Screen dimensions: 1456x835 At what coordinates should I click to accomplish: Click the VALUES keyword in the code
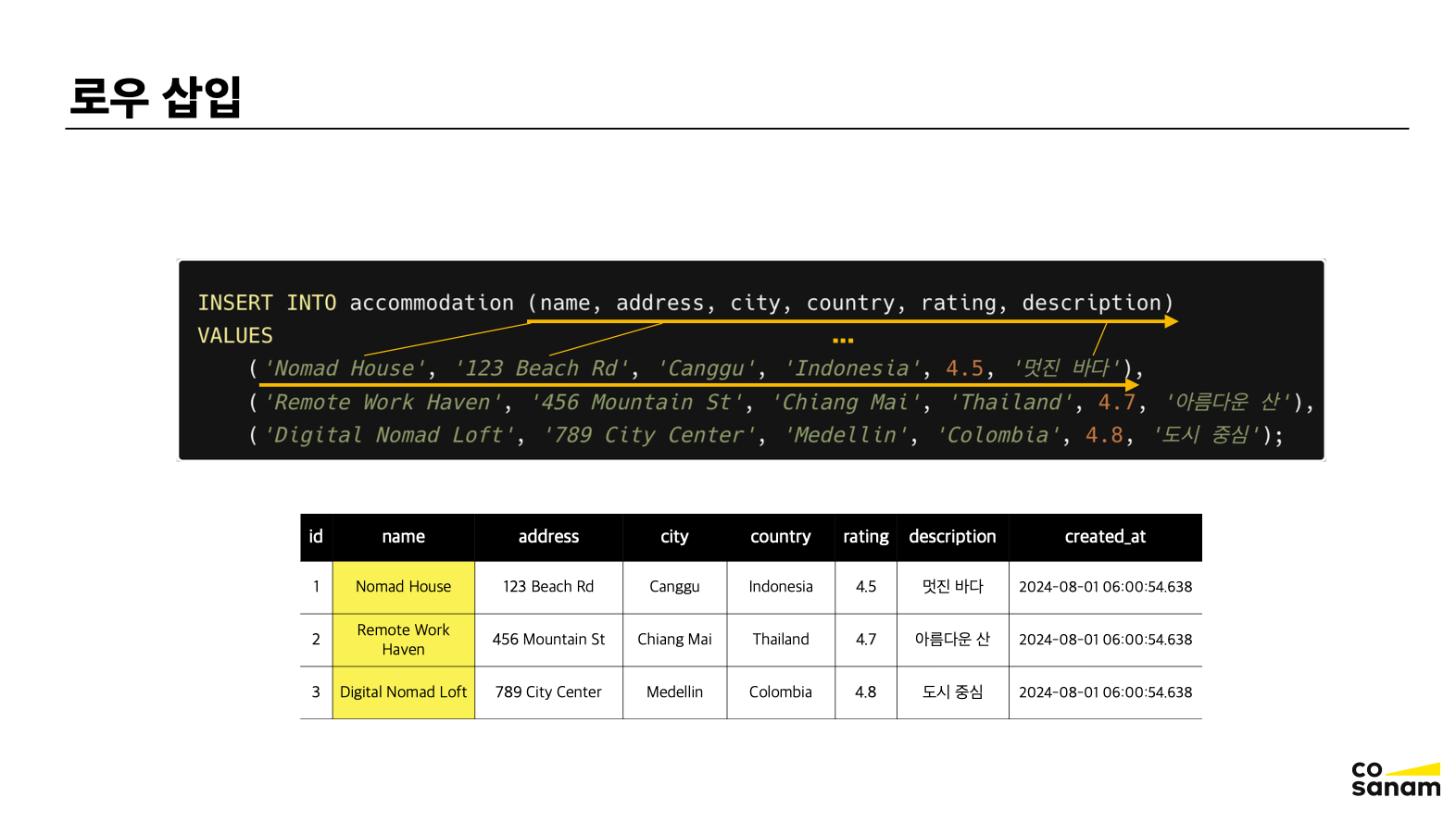pyautogui.click(x=235, y=336)
